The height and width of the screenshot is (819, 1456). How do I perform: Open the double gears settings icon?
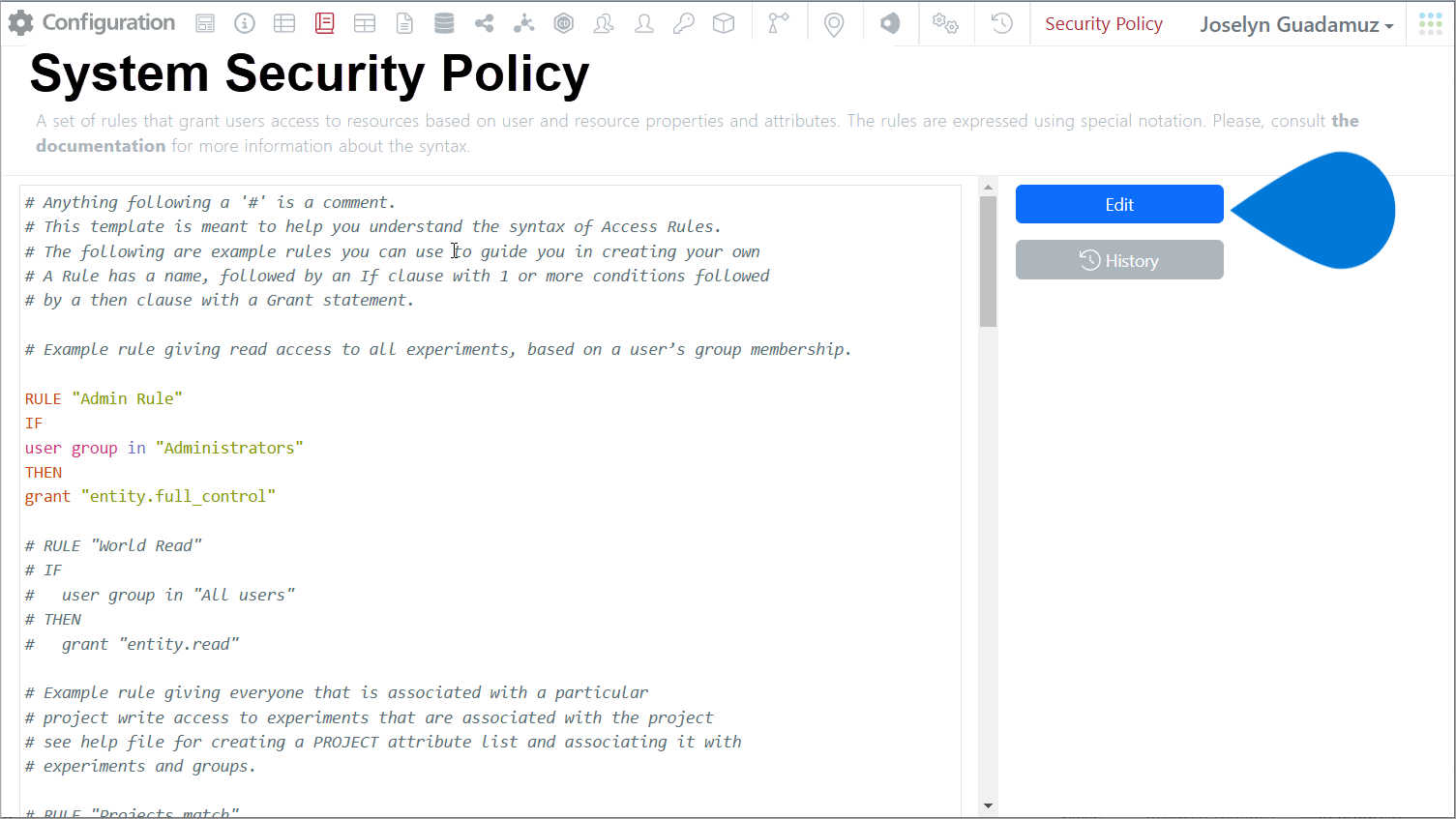[x=945, y=24]
